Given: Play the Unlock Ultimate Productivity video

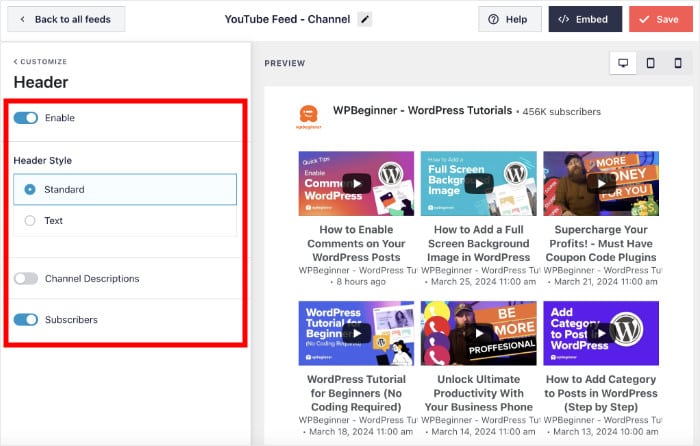Looking at the screenshot, I should (479, 333).
